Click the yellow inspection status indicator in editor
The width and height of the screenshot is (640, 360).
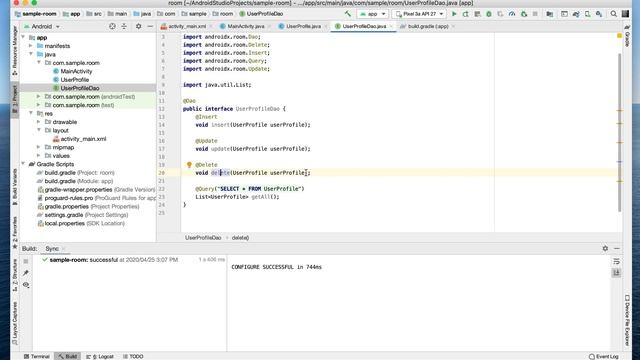tap(619, 36)
